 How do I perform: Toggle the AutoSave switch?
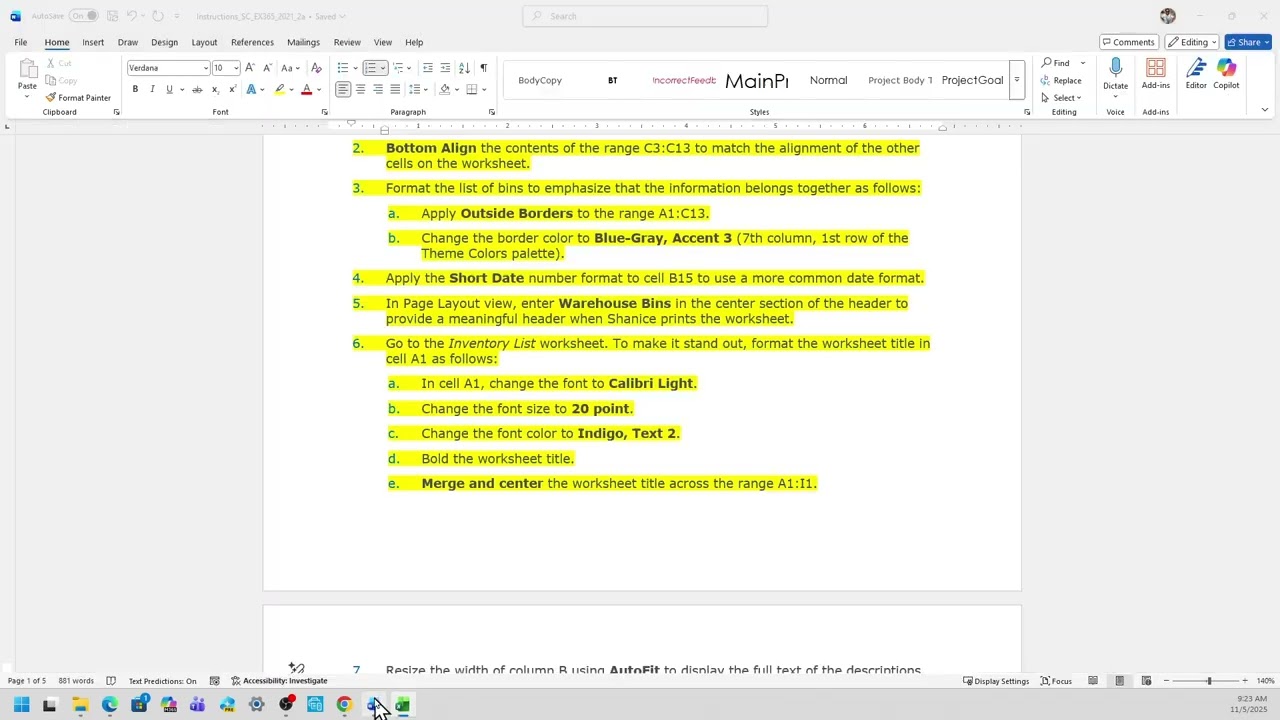pos(84,16)
